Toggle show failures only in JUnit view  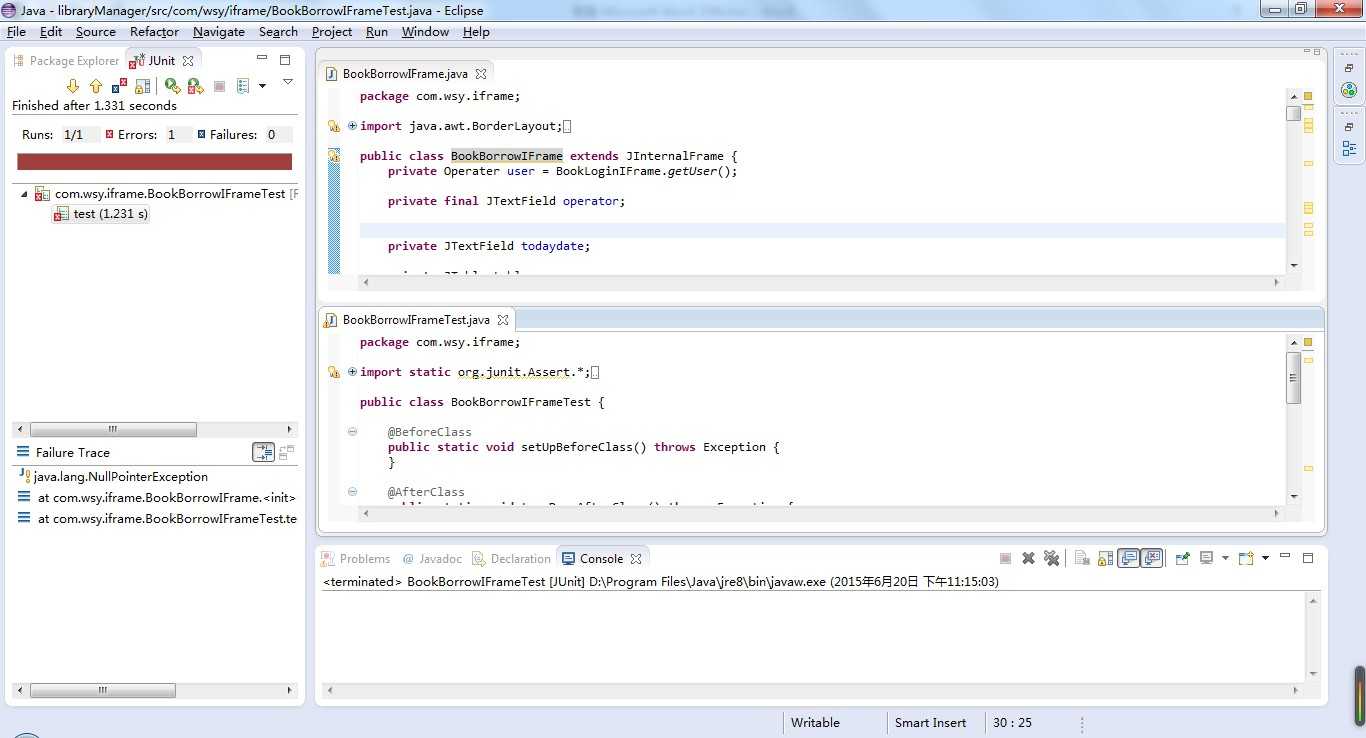pyautogui.click(x=120, y=86)
